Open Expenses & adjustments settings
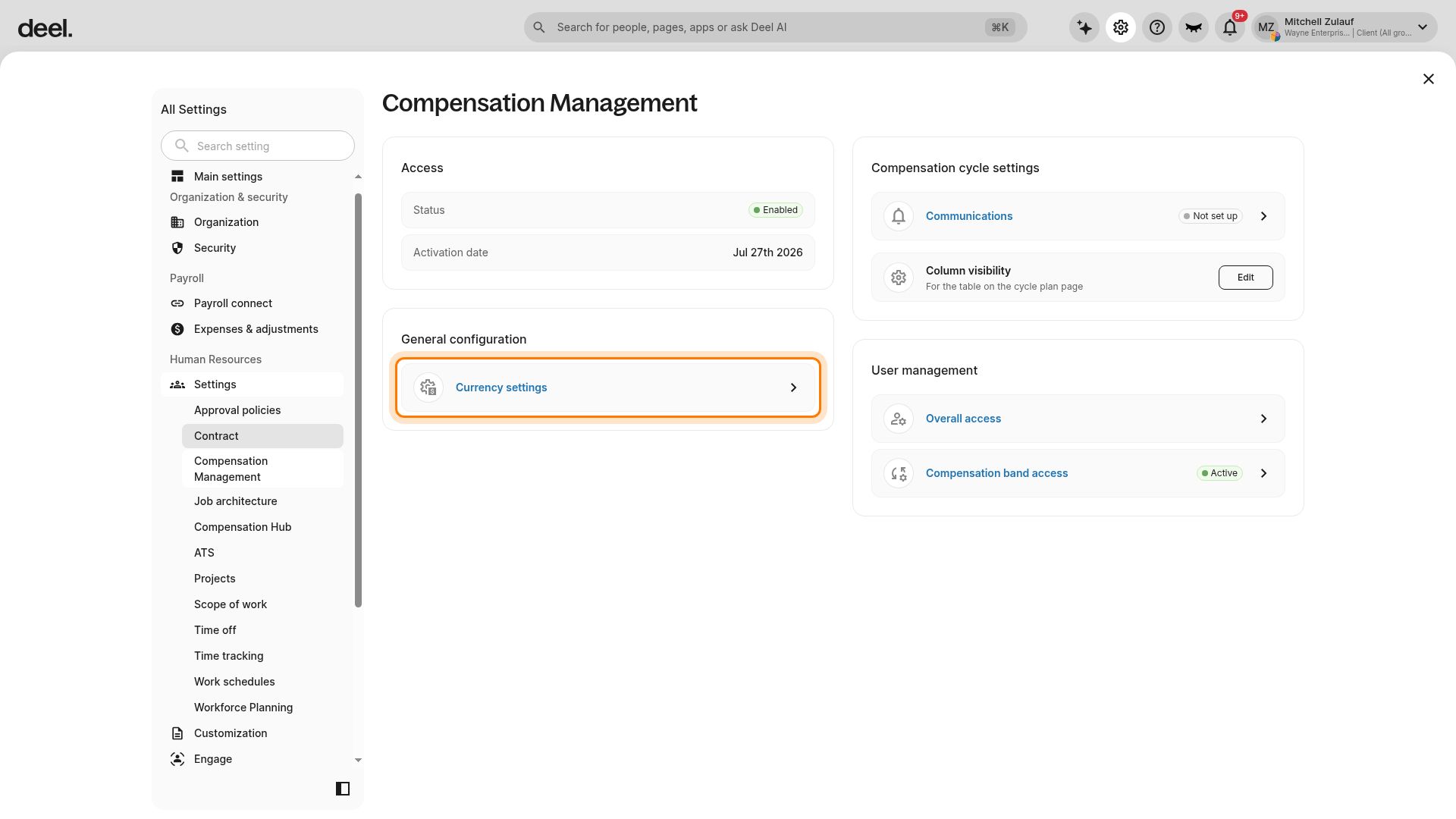 [x=253, y=329]
